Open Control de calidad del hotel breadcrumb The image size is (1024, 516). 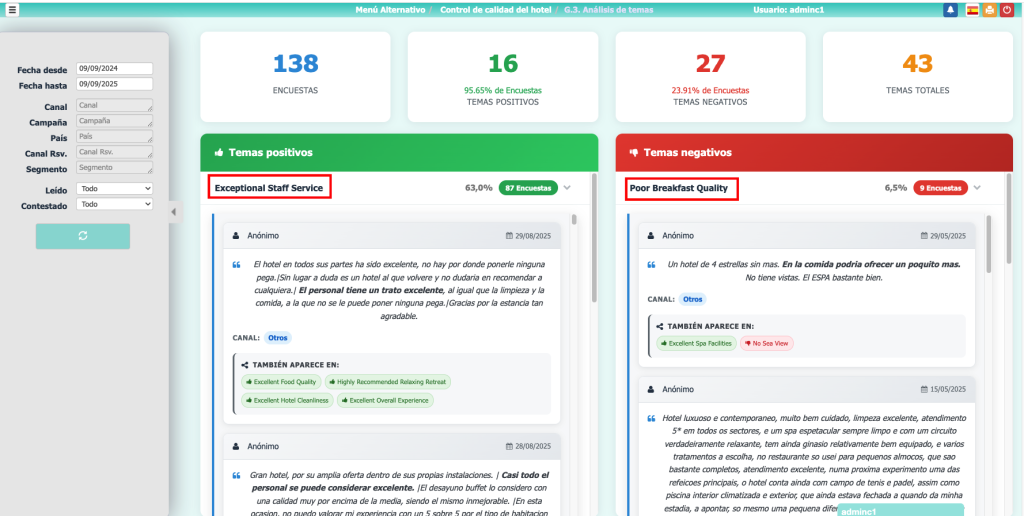(x=496, y=10)
